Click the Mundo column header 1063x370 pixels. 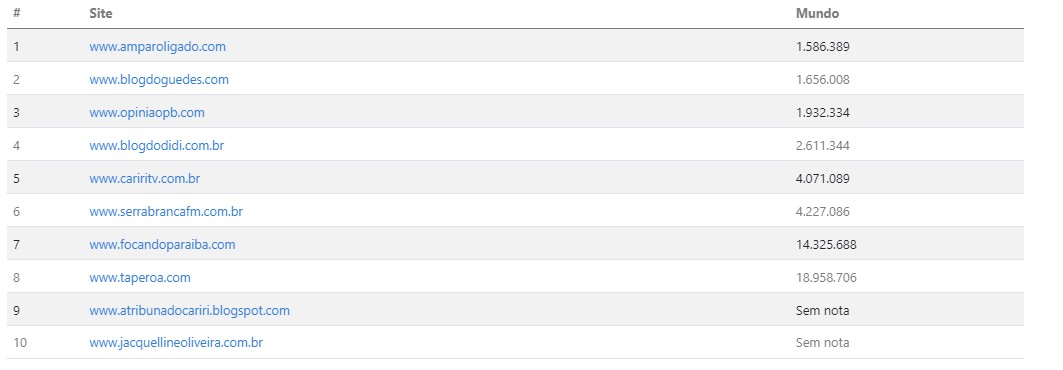[817, 14]
